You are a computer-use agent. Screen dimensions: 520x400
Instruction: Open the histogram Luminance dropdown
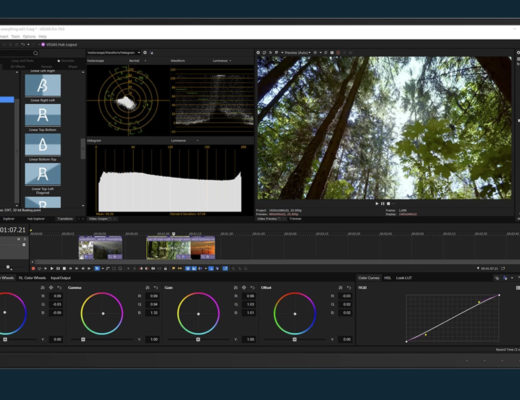point(184,141)
